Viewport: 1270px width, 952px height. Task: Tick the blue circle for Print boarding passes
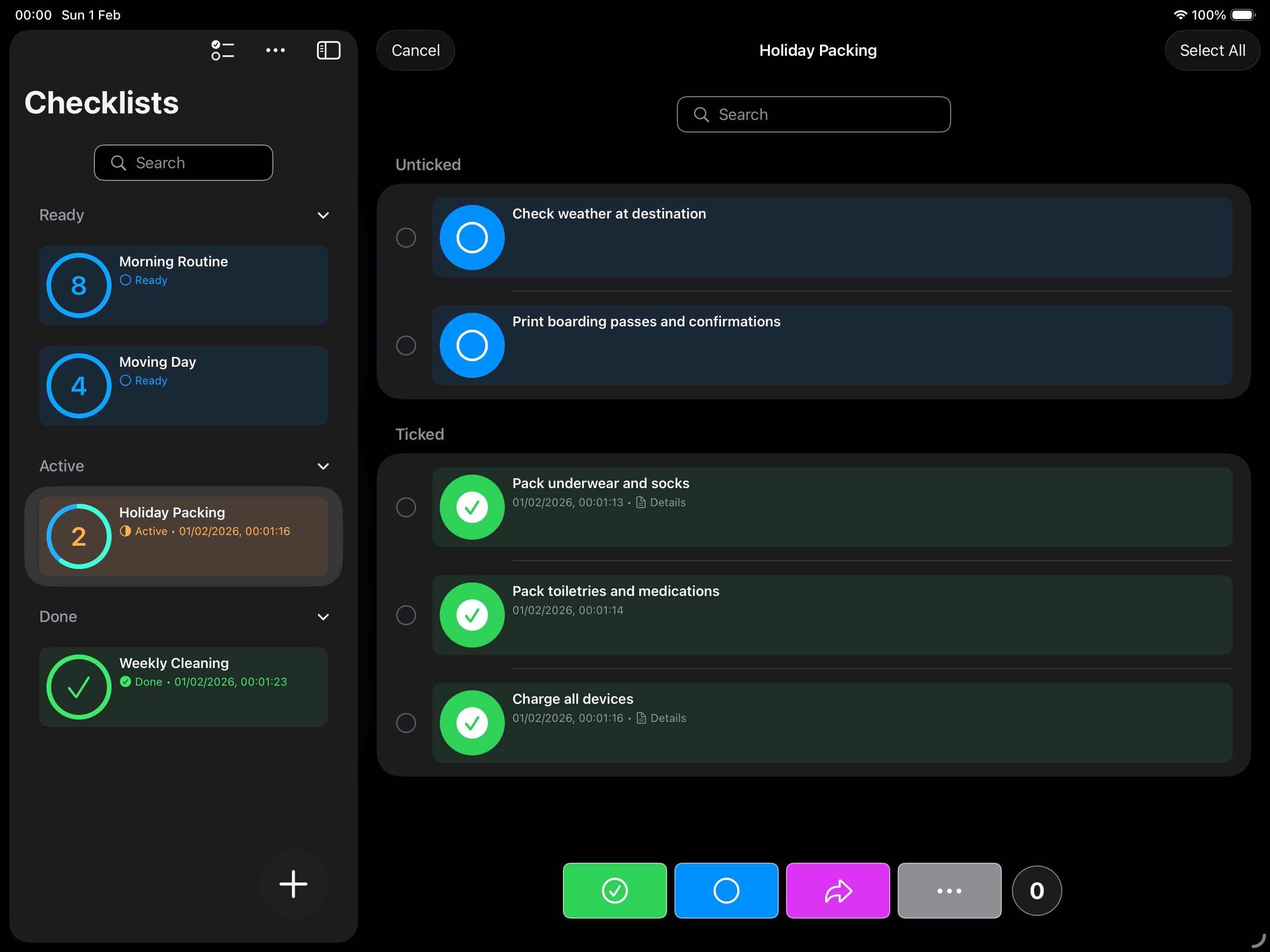(472, 346)
